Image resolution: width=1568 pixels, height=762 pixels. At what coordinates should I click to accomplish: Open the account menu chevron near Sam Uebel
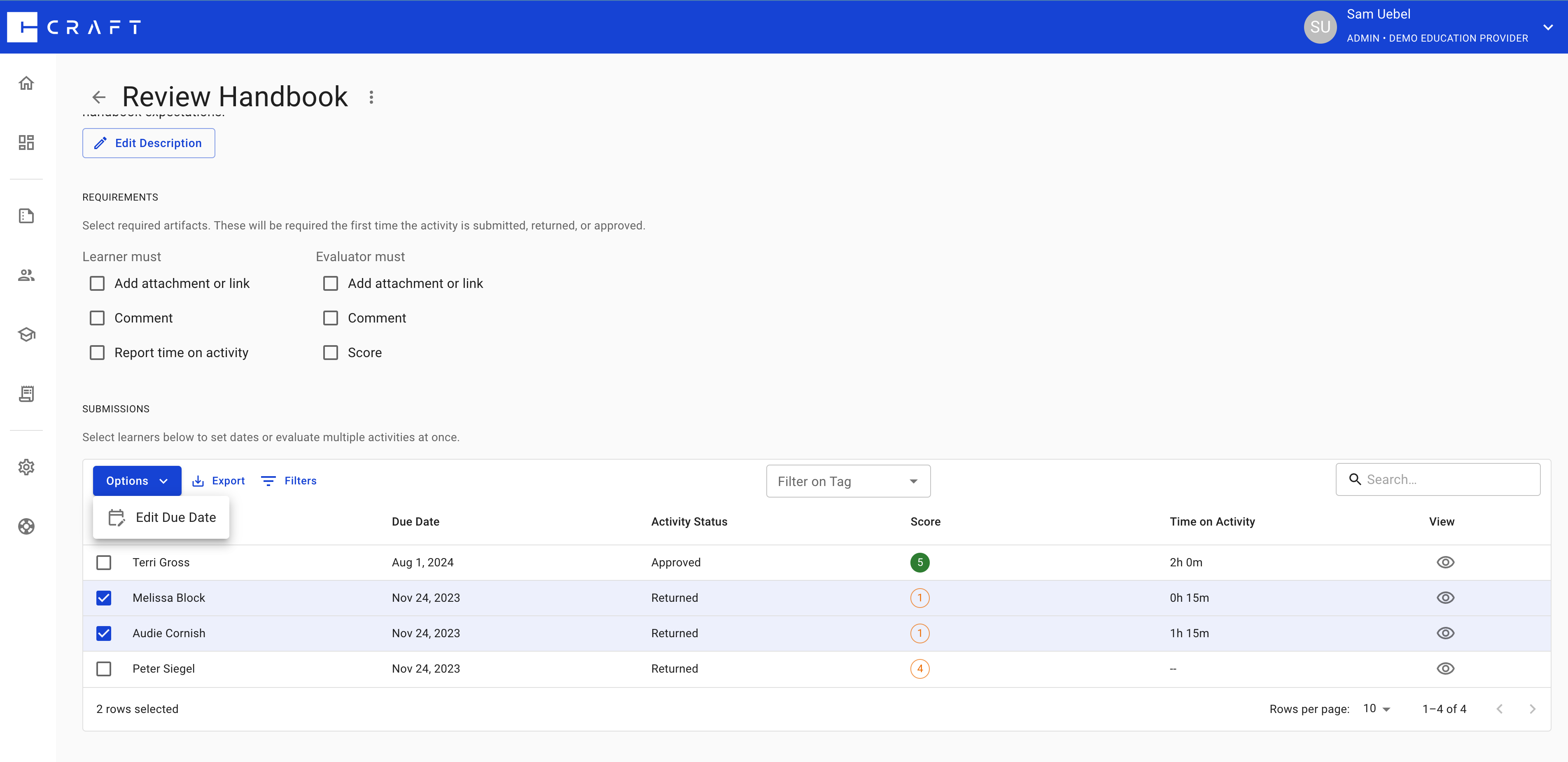(1549, 27)
